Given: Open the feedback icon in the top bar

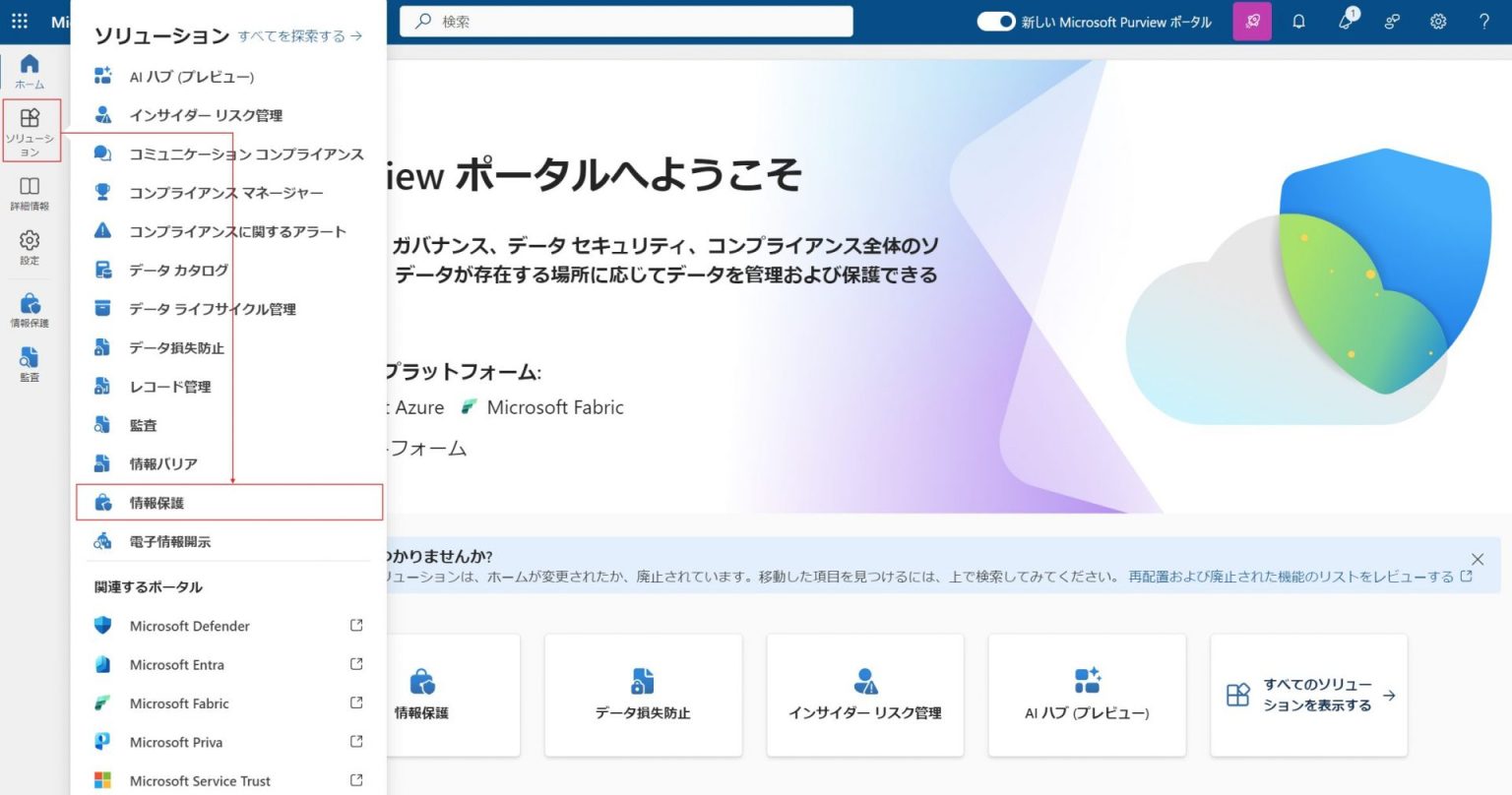Looking at the screenshot, I should coord(1391,21).
